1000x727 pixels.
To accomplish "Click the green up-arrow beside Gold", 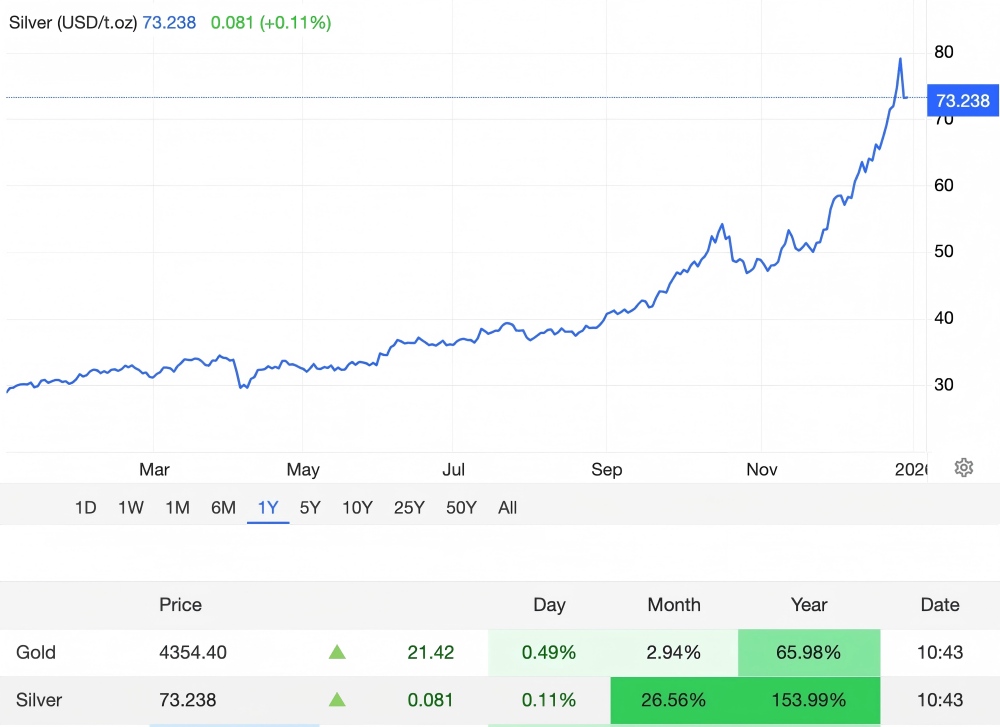I will (x=338, y=652).
